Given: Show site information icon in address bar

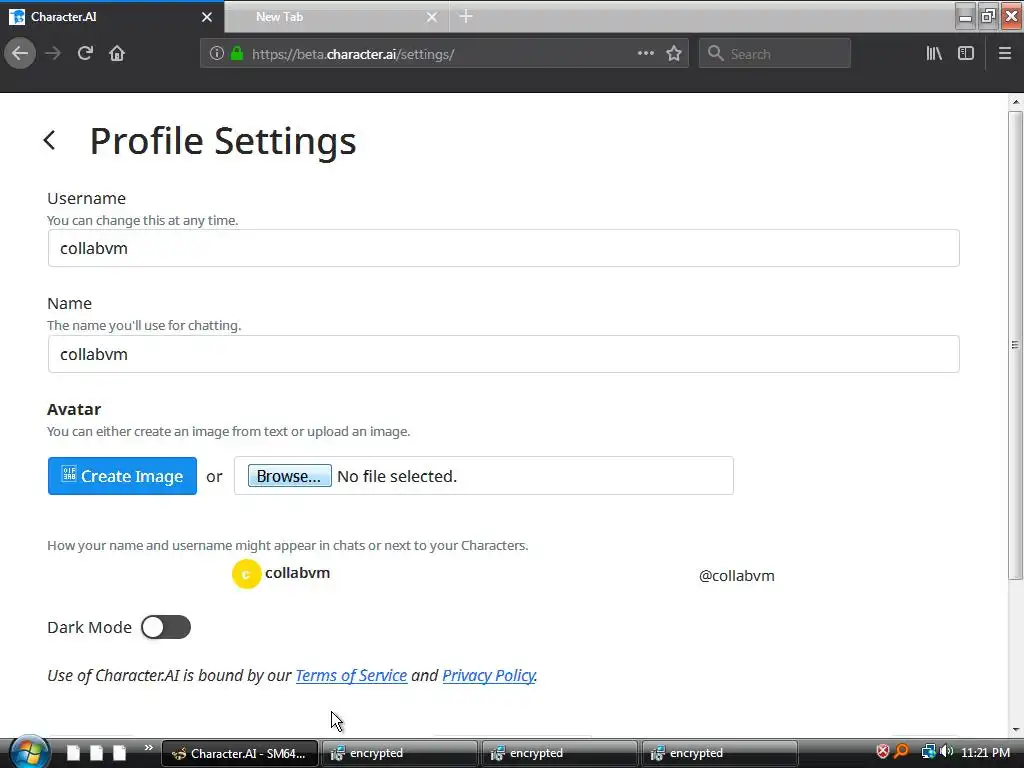Looking at the screenshot, I should click(x=217, y=54).
